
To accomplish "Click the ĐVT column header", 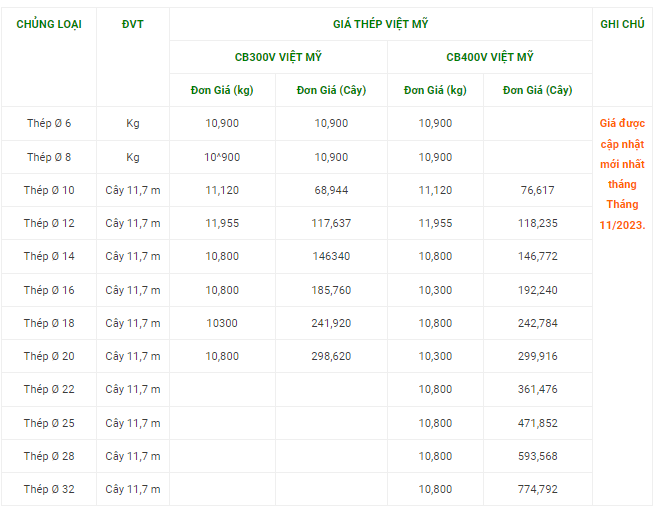I will coord(132,24).
